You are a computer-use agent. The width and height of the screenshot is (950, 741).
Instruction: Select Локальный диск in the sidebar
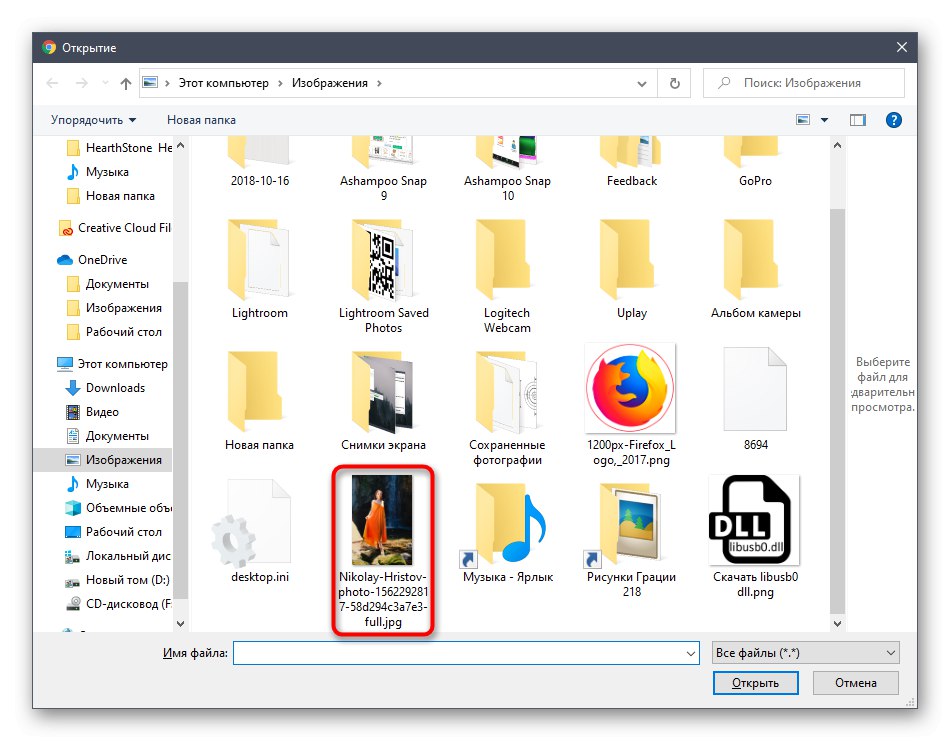(x=118, y=556)
